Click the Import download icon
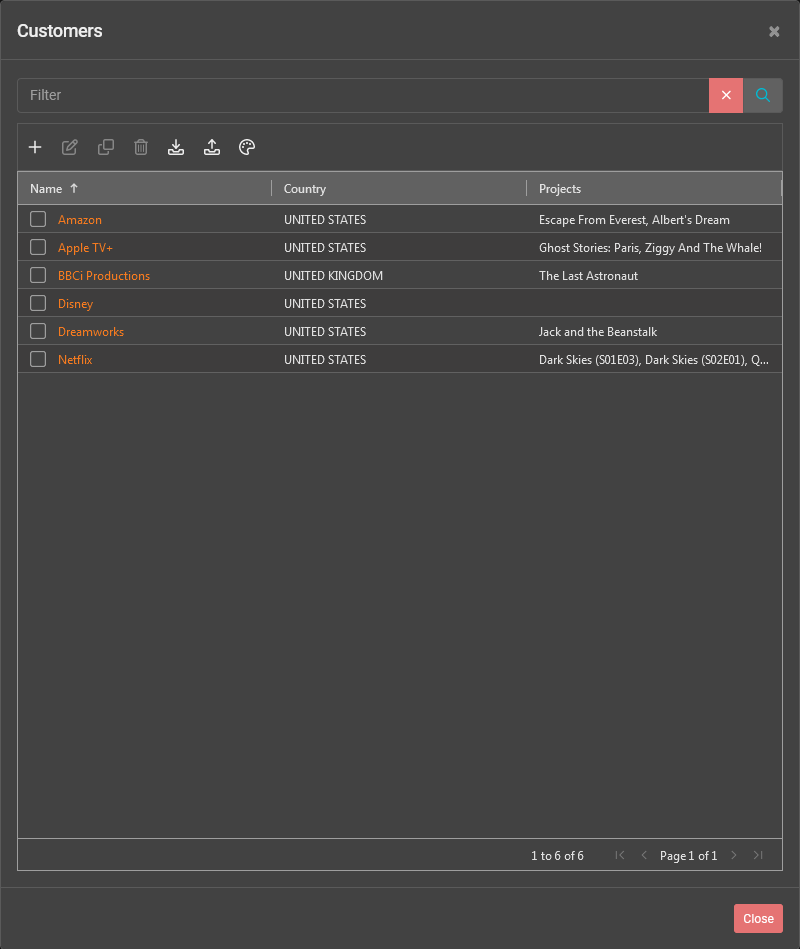 (x=176, y=147)
